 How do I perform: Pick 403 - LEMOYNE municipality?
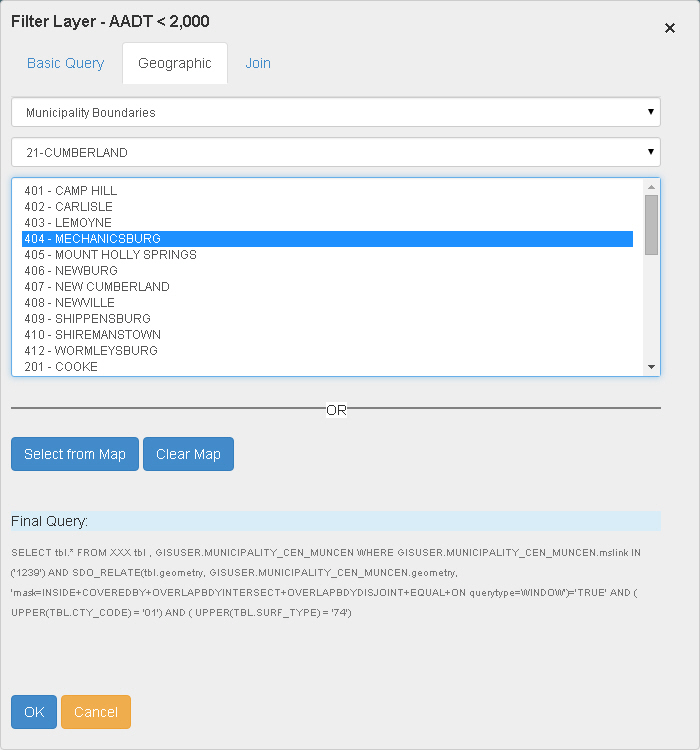pyautogui.click(x=69, y=223)
